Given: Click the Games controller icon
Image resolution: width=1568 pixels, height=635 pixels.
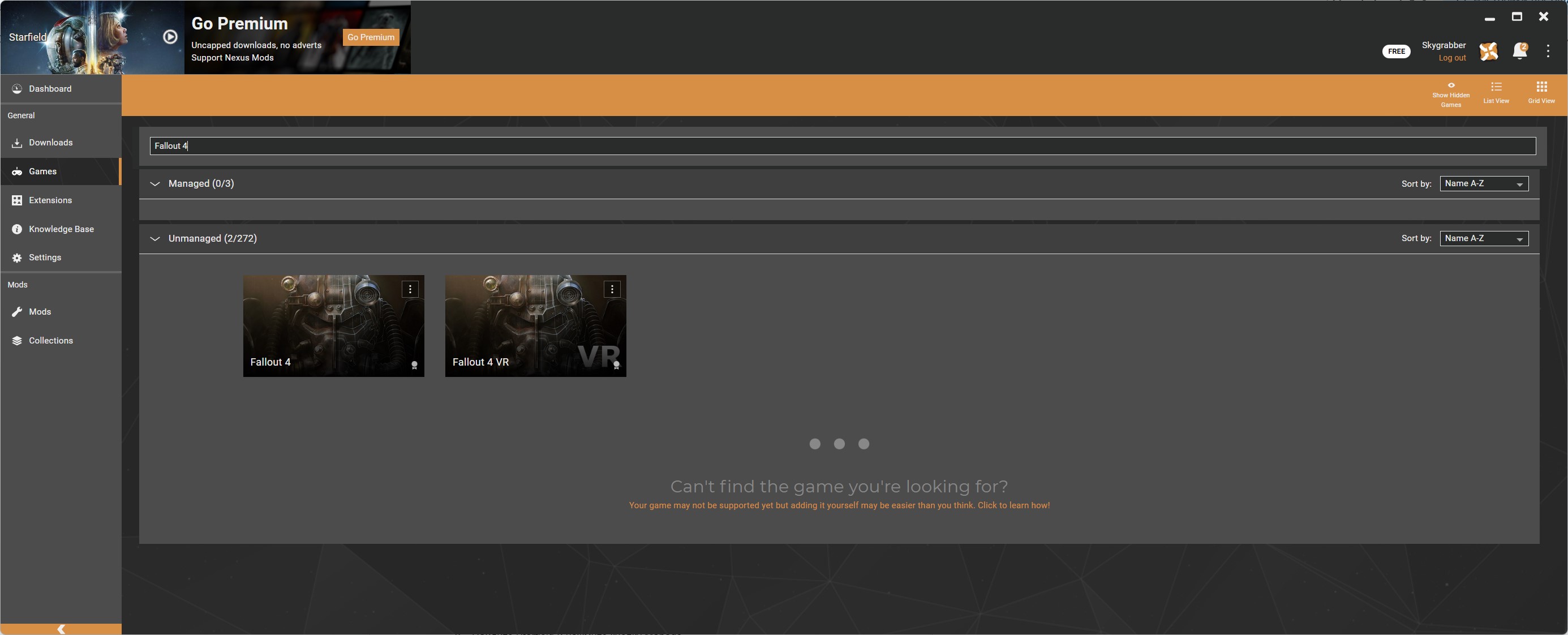Looking at the screenshot, I should point(17,171).
